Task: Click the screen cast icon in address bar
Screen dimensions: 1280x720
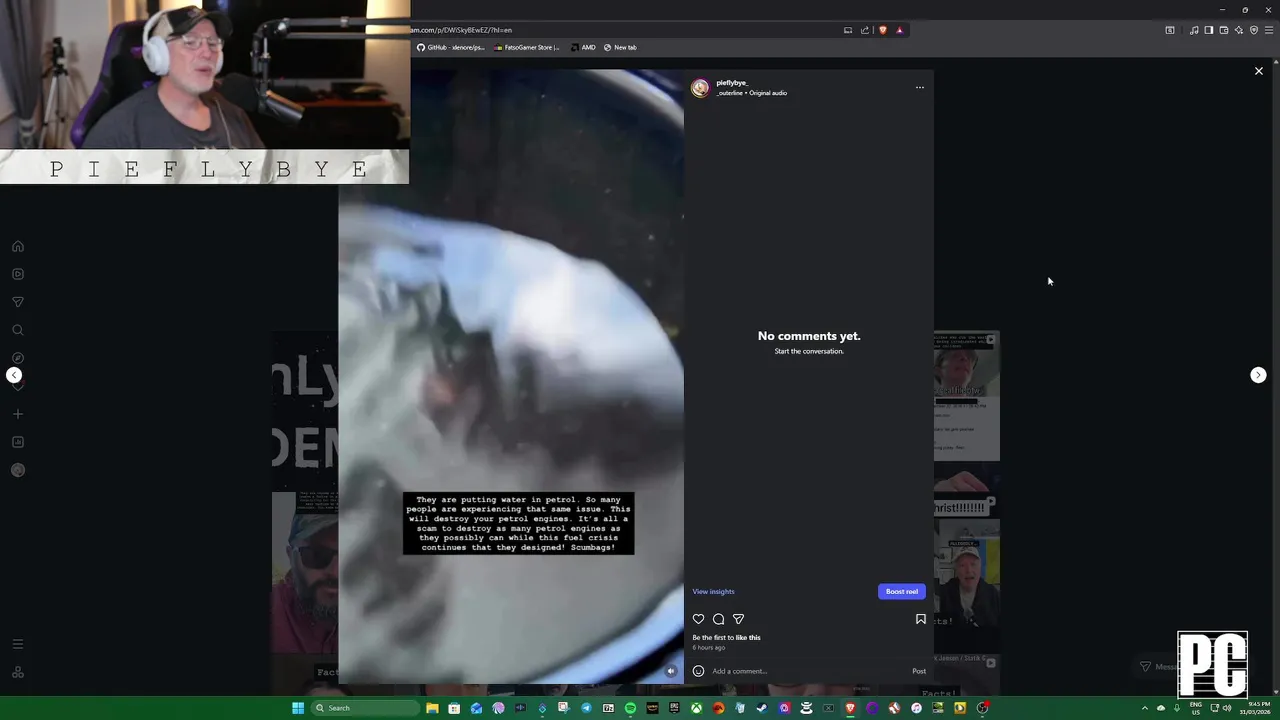Action: [848, 30]
